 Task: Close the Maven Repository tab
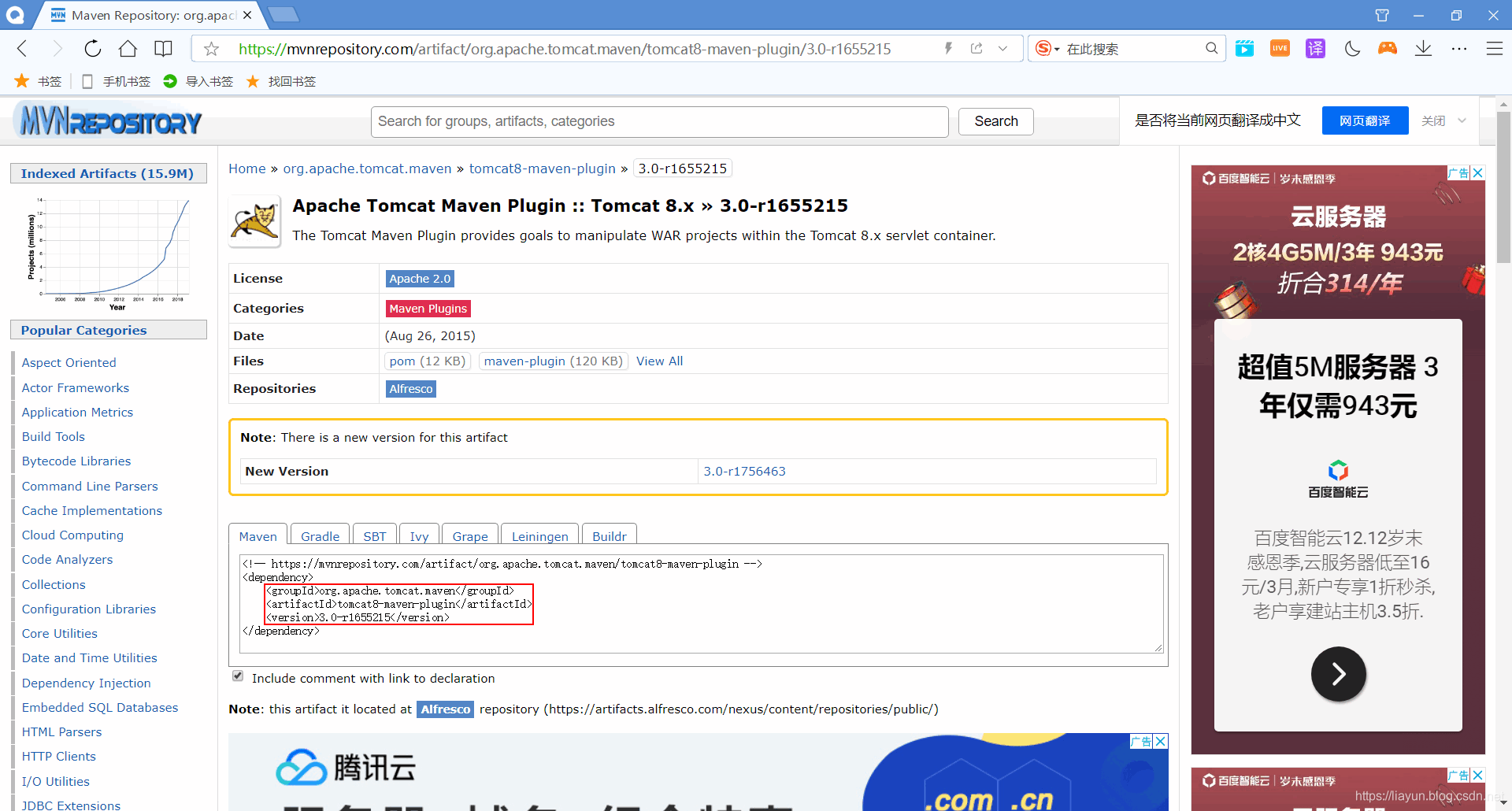point(247,15)
